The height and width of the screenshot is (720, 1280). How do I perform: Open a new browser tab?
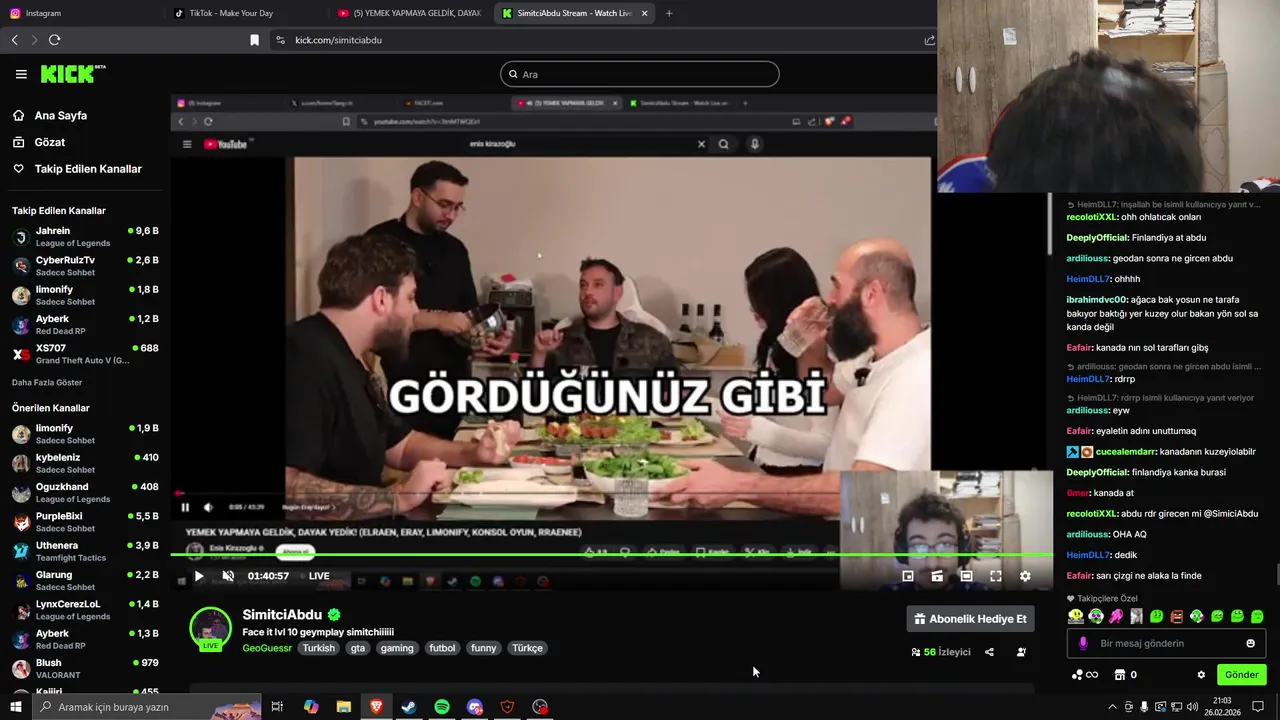(x=669, y=13)
